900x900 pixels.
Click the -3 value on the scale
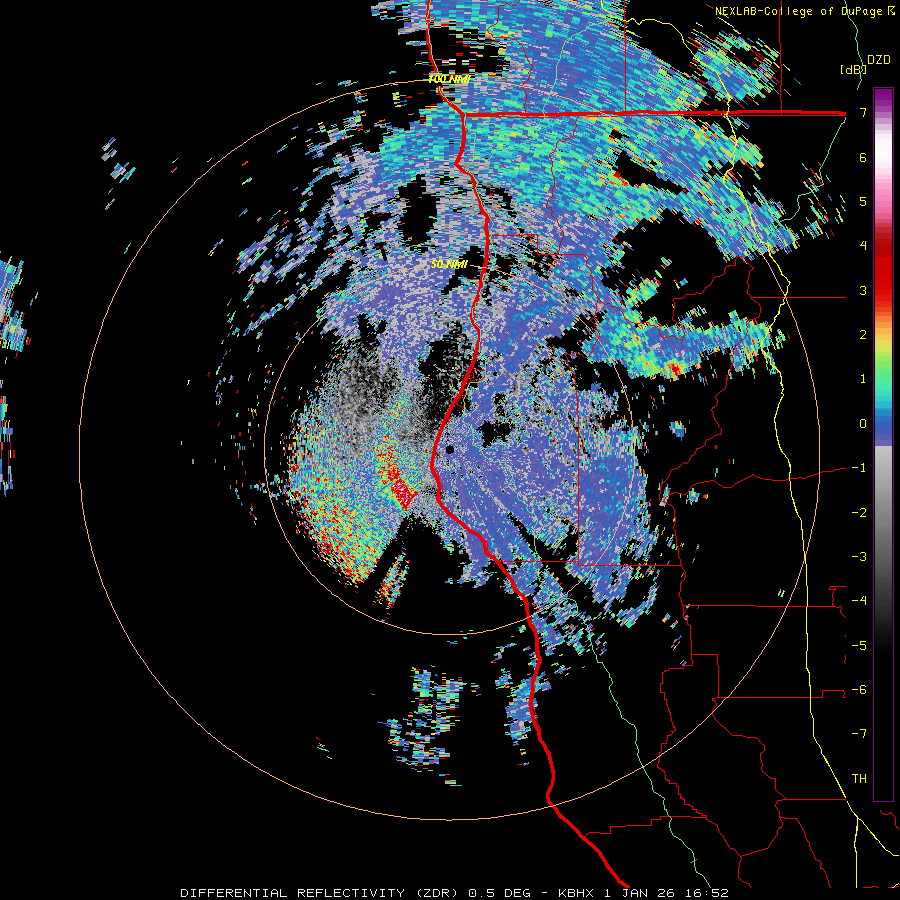click(859, 557)
